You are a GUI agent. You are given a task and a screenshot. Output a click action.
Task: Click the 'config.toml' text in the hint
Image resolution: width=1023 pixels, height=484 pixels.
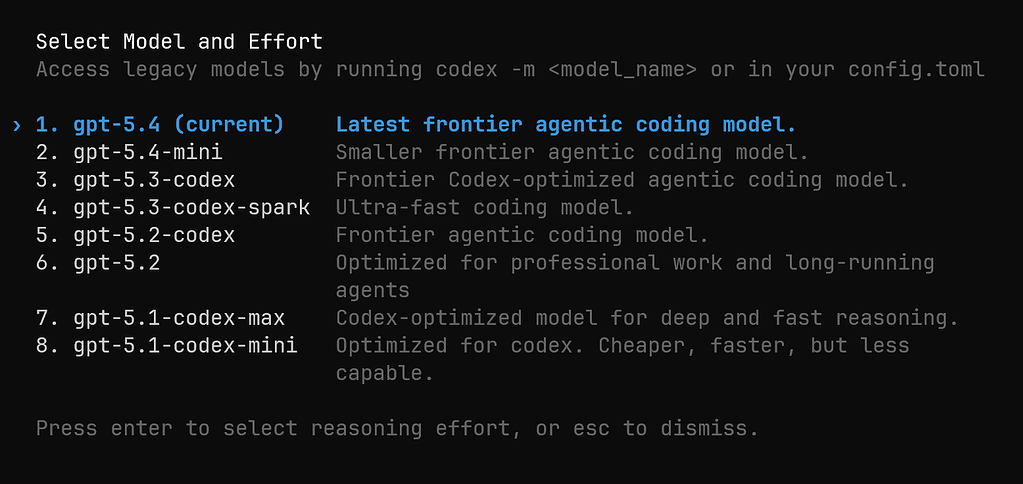pos(917,69)
